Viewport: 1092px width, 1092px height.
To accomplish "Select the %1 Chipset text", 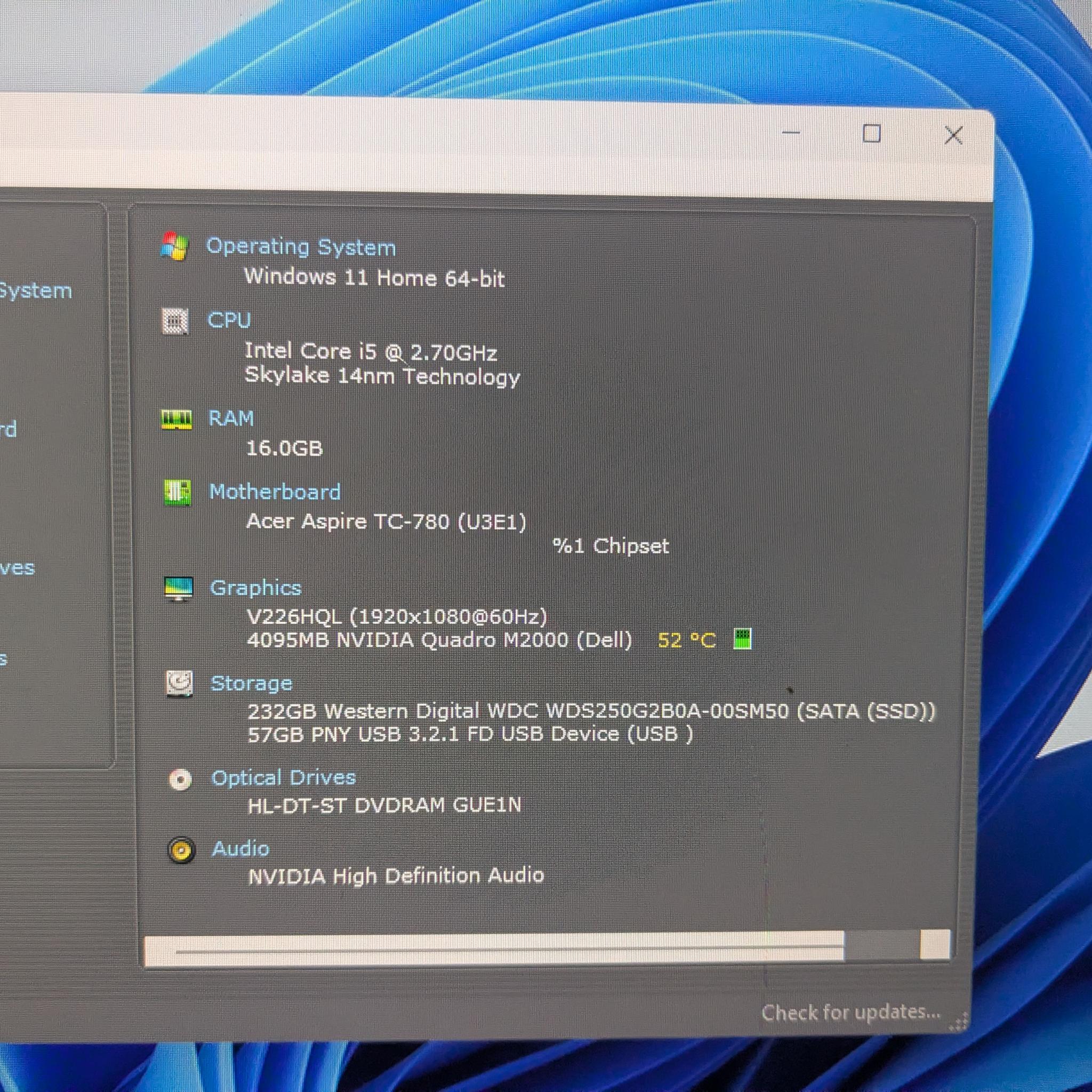I will tap(611, 546).
